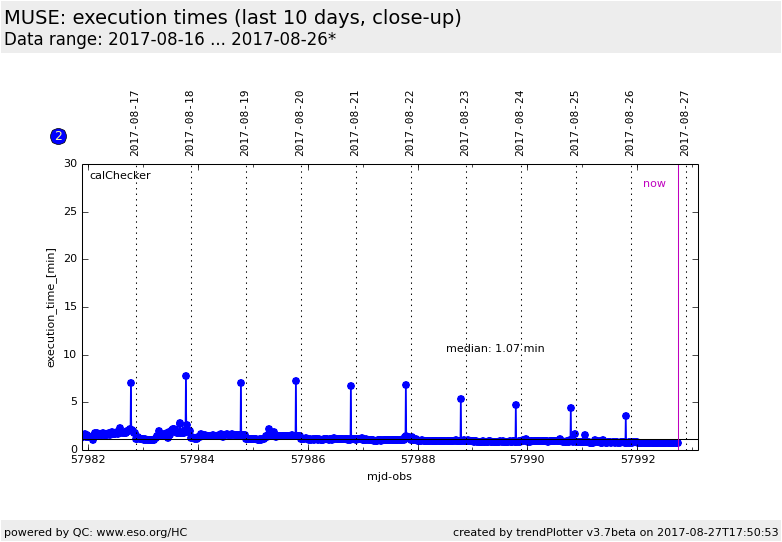Click the highest spike point near 2017-08-18

186,376
